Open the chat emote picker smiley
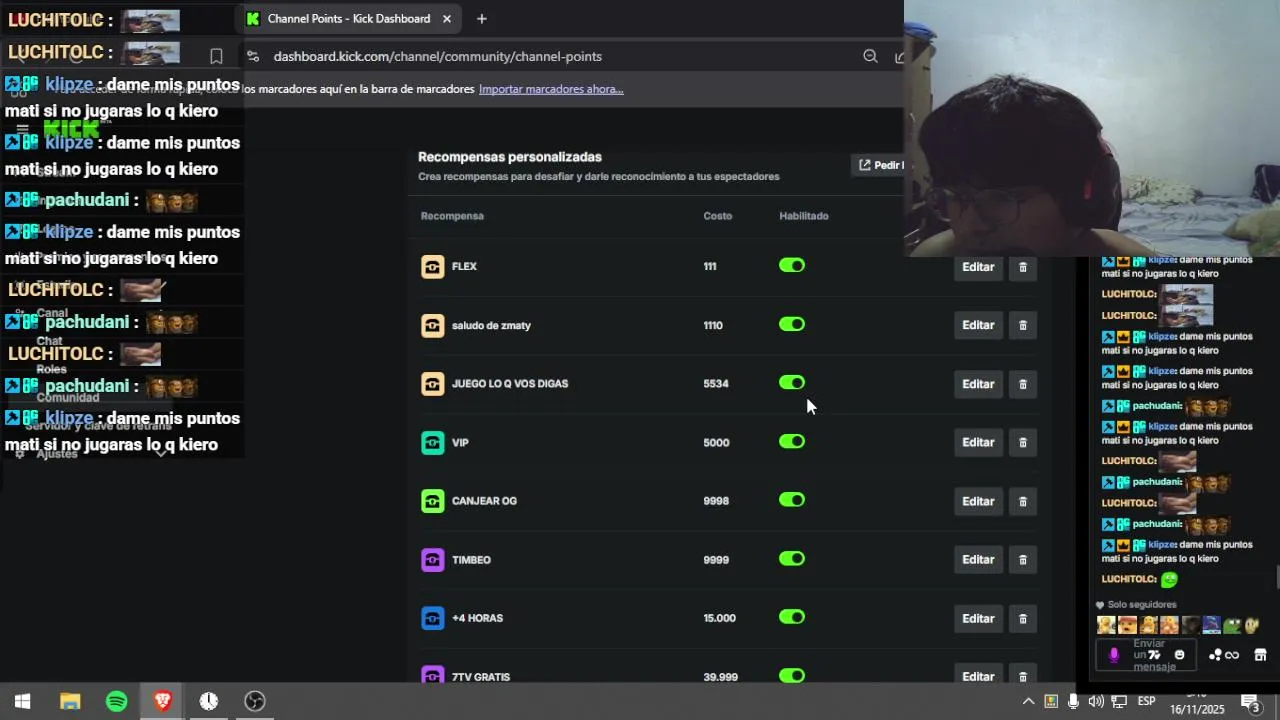The width and height of the screenshot is (1280, 720). [1179, 655]
